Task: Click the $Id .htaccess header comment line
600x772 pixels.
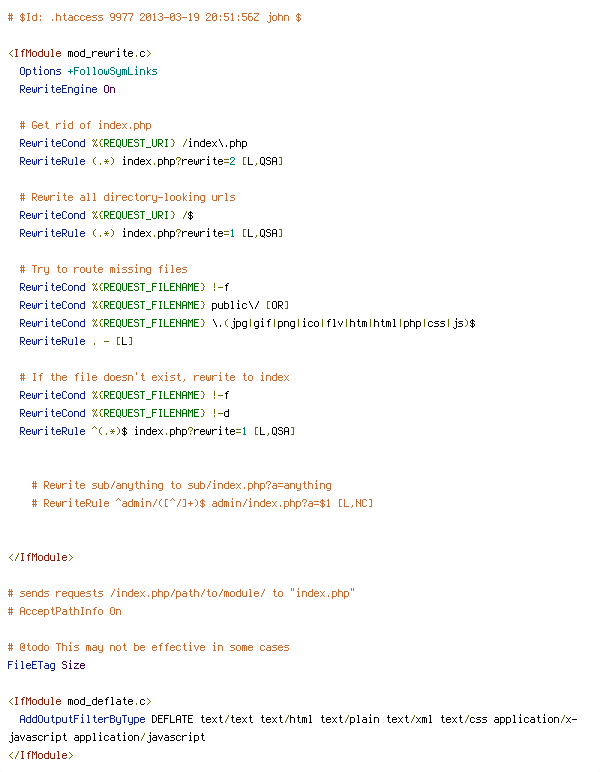Action: point(154,18)
